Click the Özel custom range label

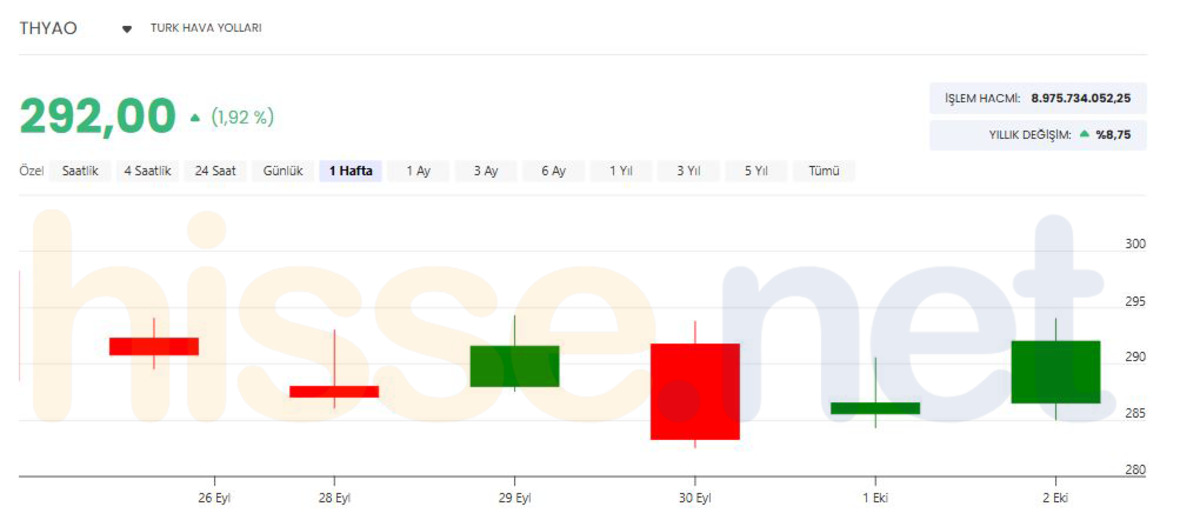coord(31,171)
